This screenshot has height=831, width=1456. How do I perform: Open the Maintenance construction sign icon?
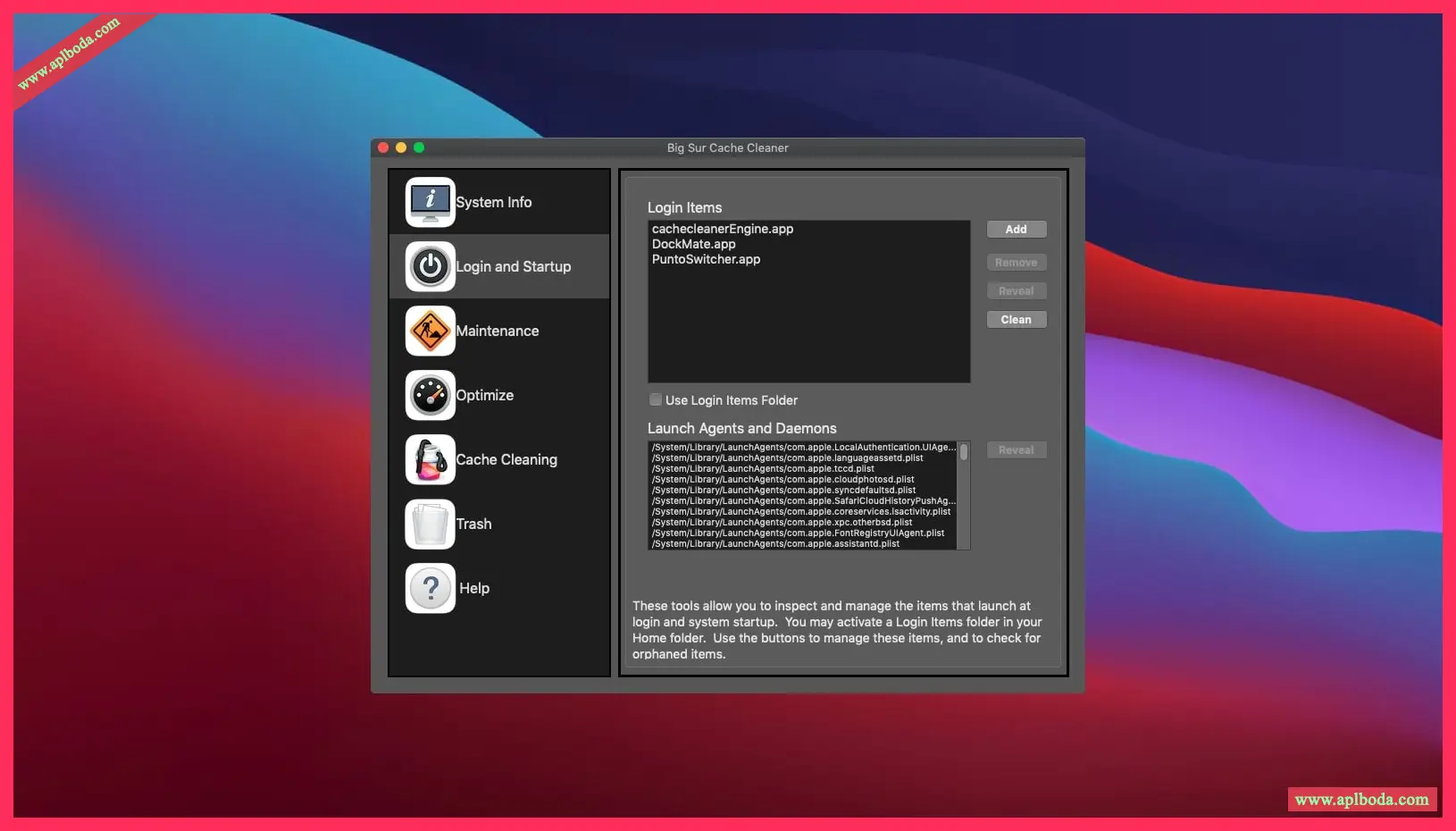pos(431,331)
